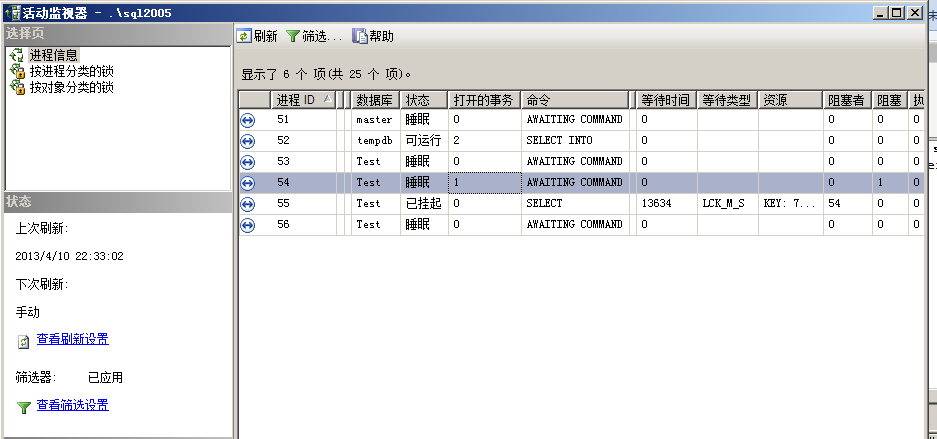Viewport: 937px width, 439px height.
Task: Sort by the 状态 column header
Action: [424, 100]
